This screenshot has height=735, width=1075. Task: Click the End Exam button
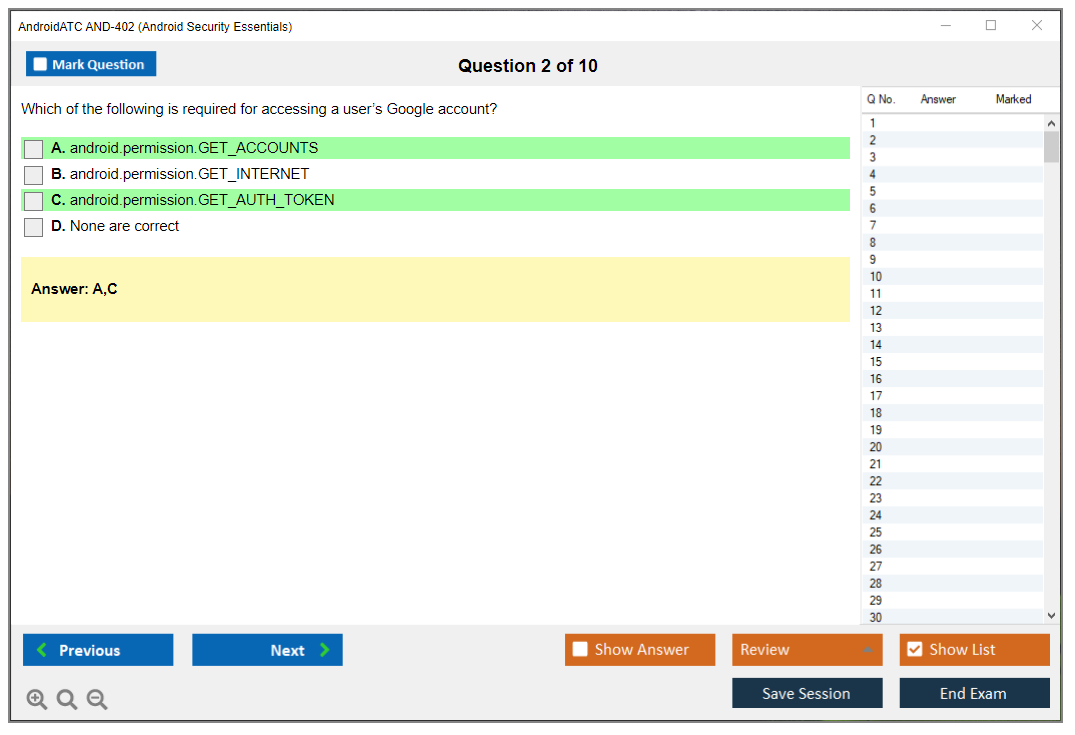point(973,693)
